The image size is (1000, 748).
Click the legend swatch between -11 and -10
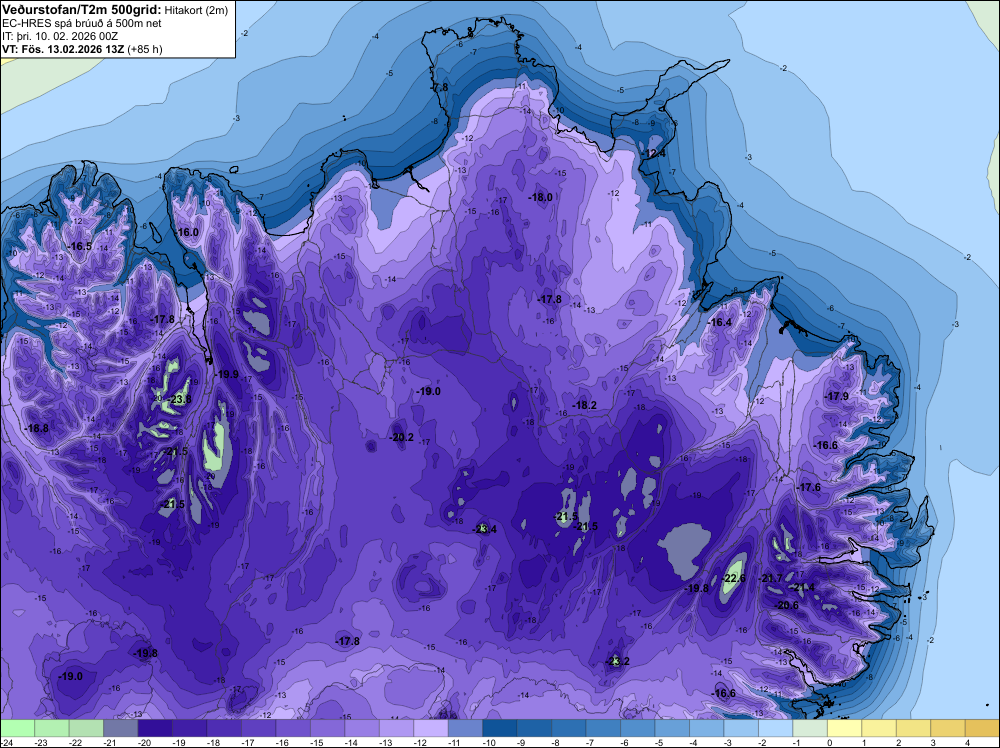465,728
